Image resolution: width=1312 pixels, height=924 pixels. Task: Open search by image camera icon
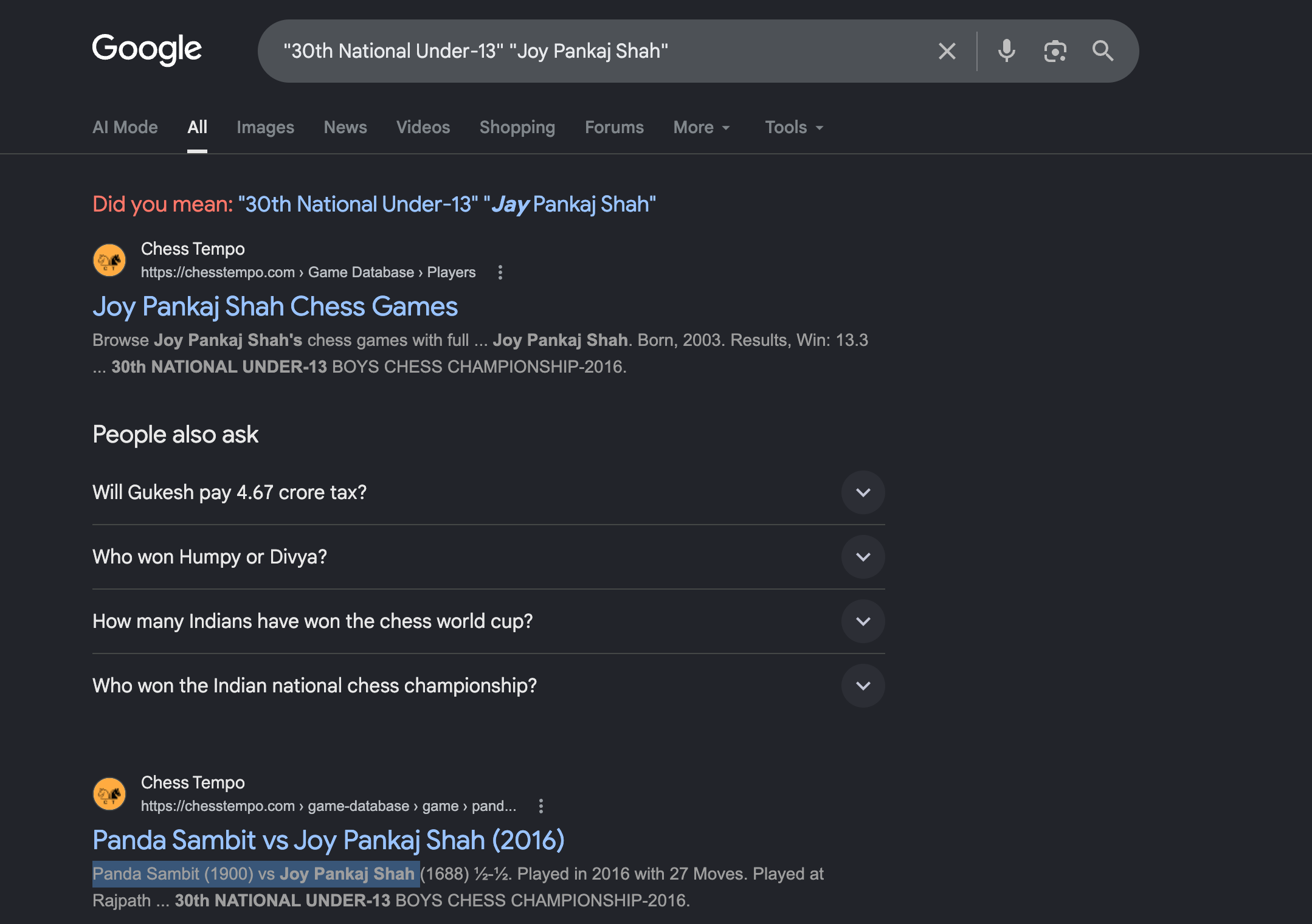click(1055, 51)
